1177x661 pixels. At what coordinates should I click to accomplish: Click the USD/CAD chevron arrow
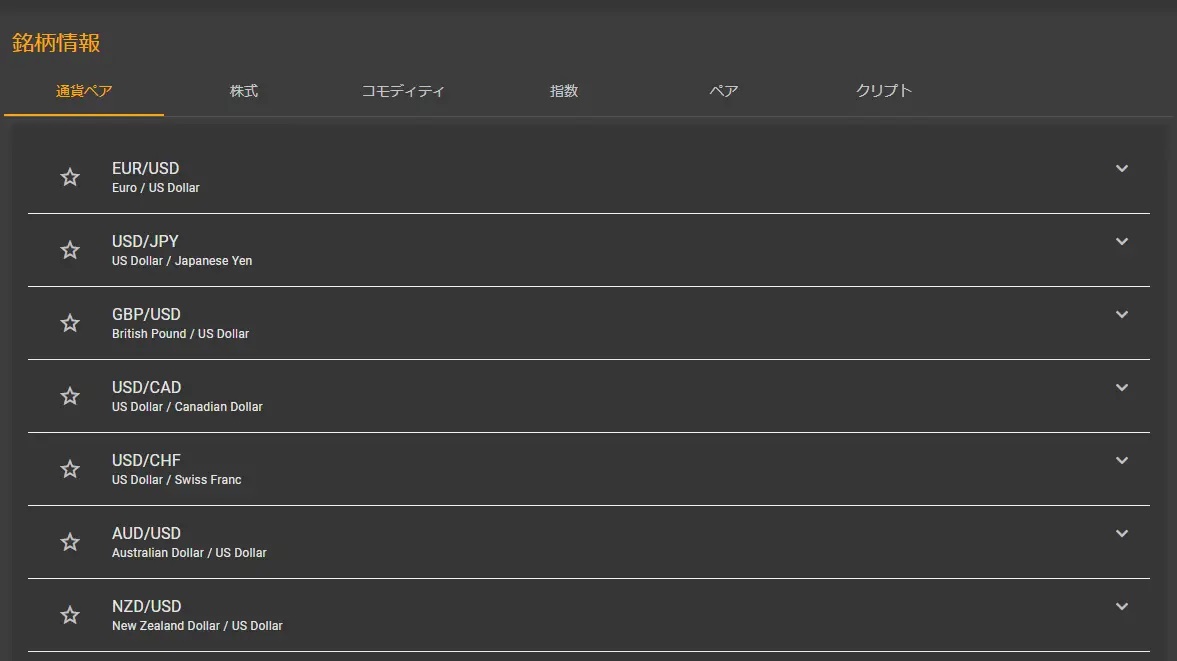pyautogui.click(x=1121, y=388)
